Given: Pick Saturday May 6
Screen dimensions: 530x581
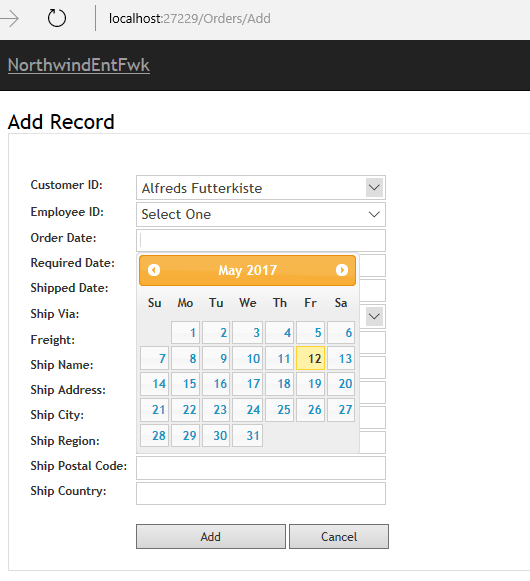Looking at the screenshot, I should pos(341,332).
